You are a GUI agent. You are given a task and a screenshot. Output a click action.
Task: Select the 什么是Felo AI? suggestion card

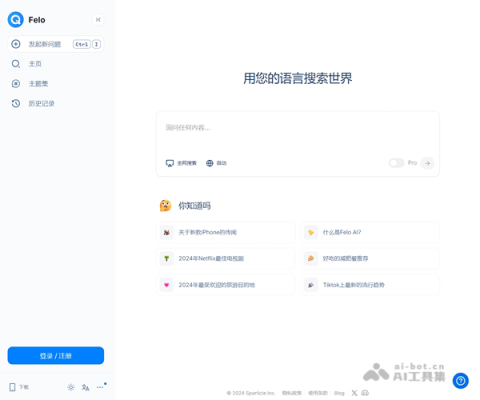(x=370, y=232)
